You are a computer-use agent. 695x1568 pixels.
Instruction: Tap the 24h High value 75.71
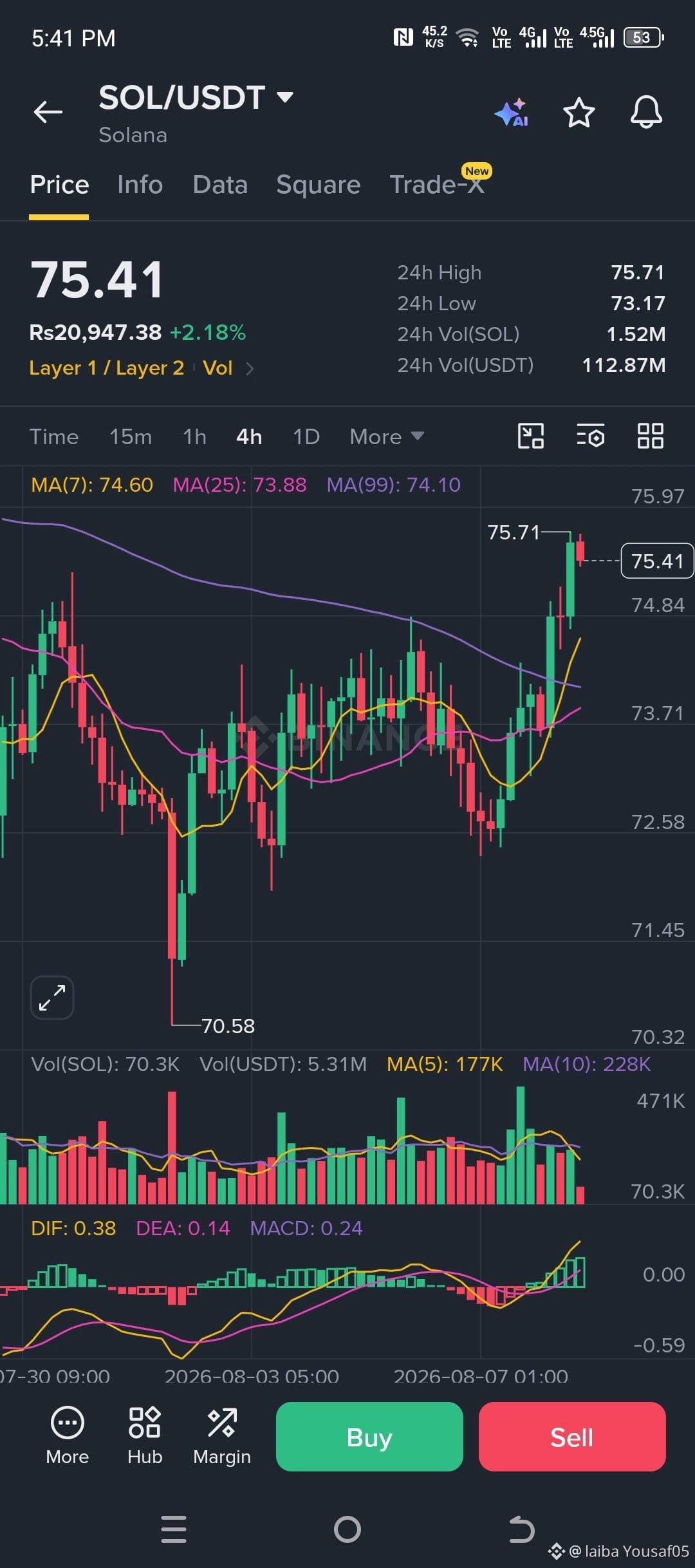(638, 272)
